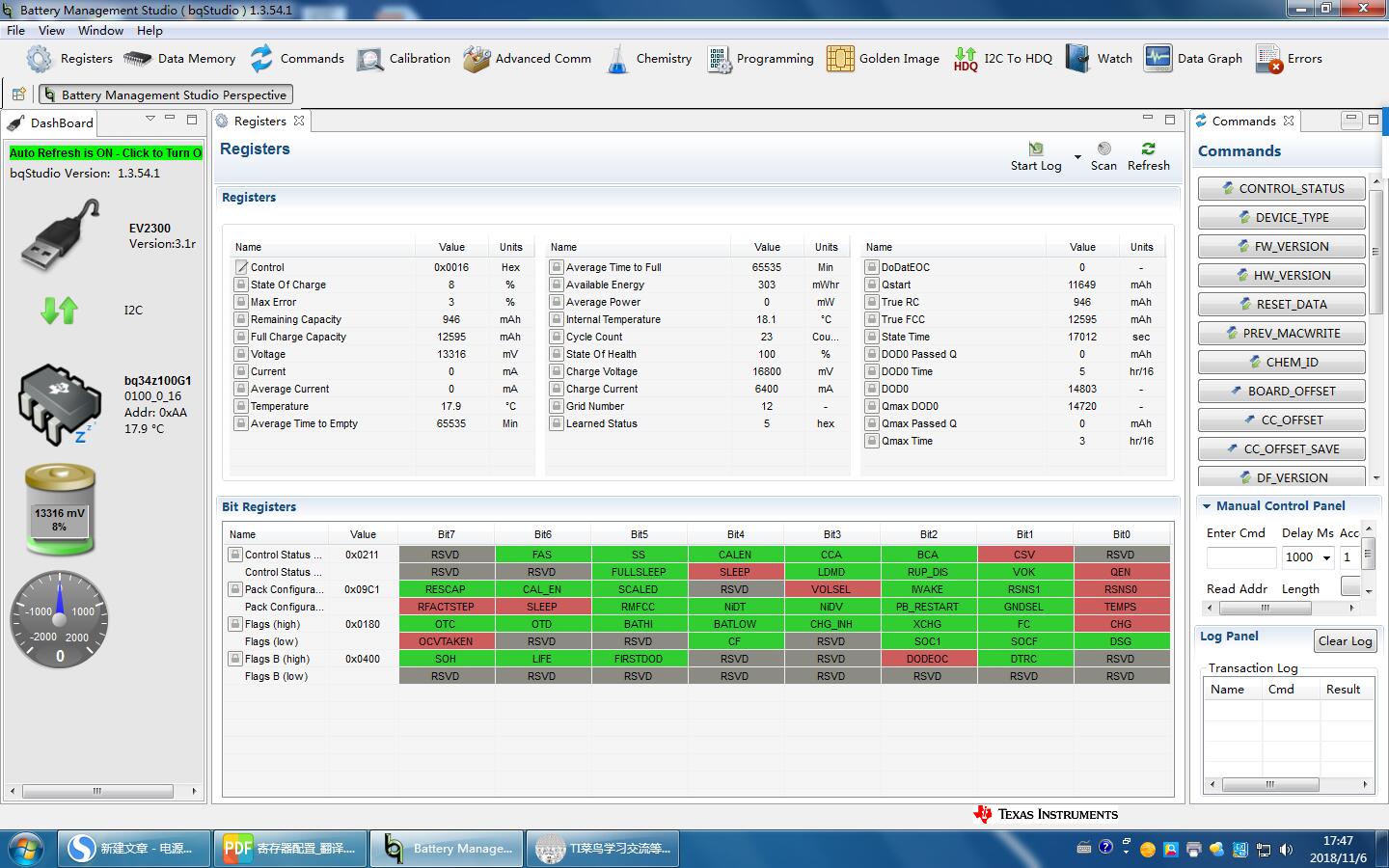
Task: Click the system tray volume icon
Action: [1286, 850]
